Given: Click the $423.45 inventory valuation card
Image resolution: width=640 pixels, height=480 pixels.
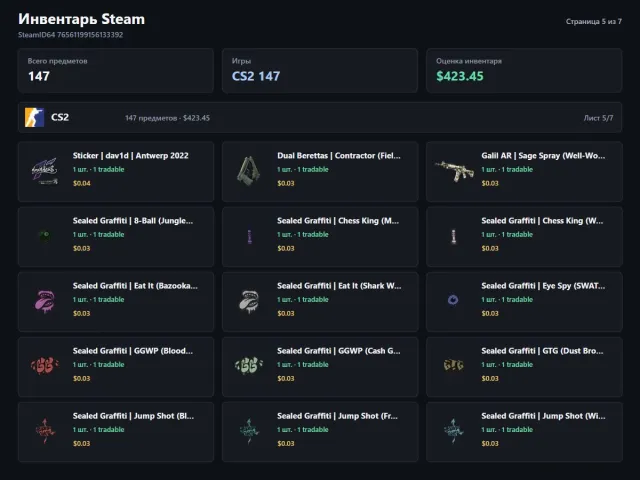Looking at the screenshot, I should [x=524, y=71].
